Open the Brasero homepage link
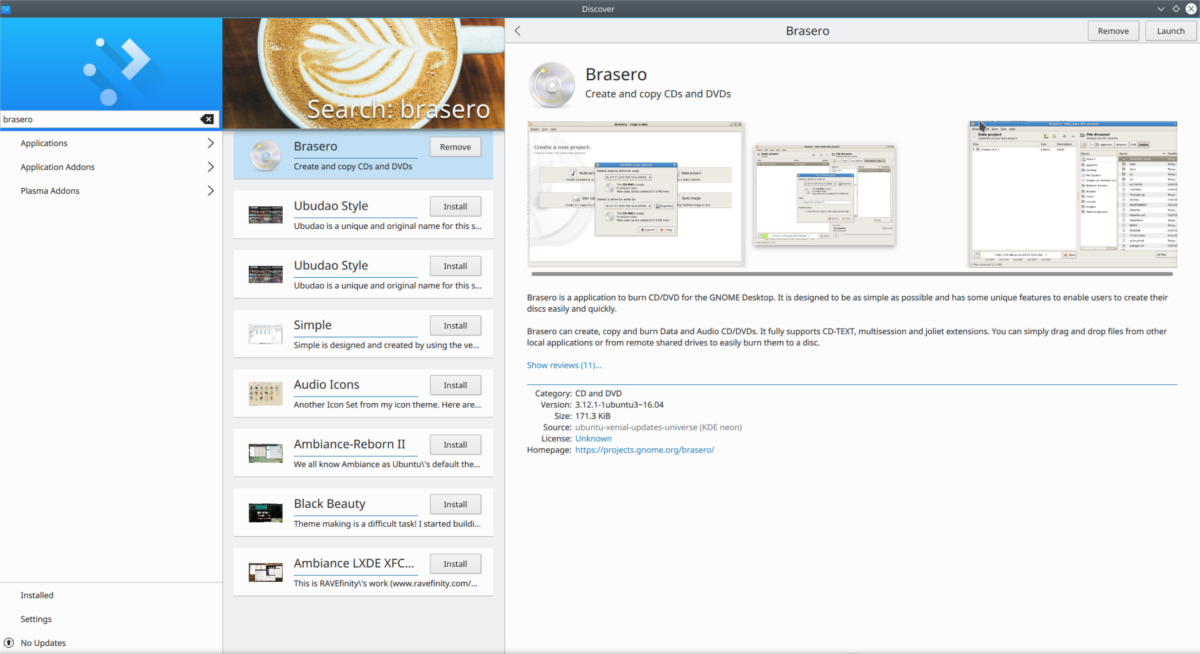Screen dimensions: 1200x654 (644, 450)
